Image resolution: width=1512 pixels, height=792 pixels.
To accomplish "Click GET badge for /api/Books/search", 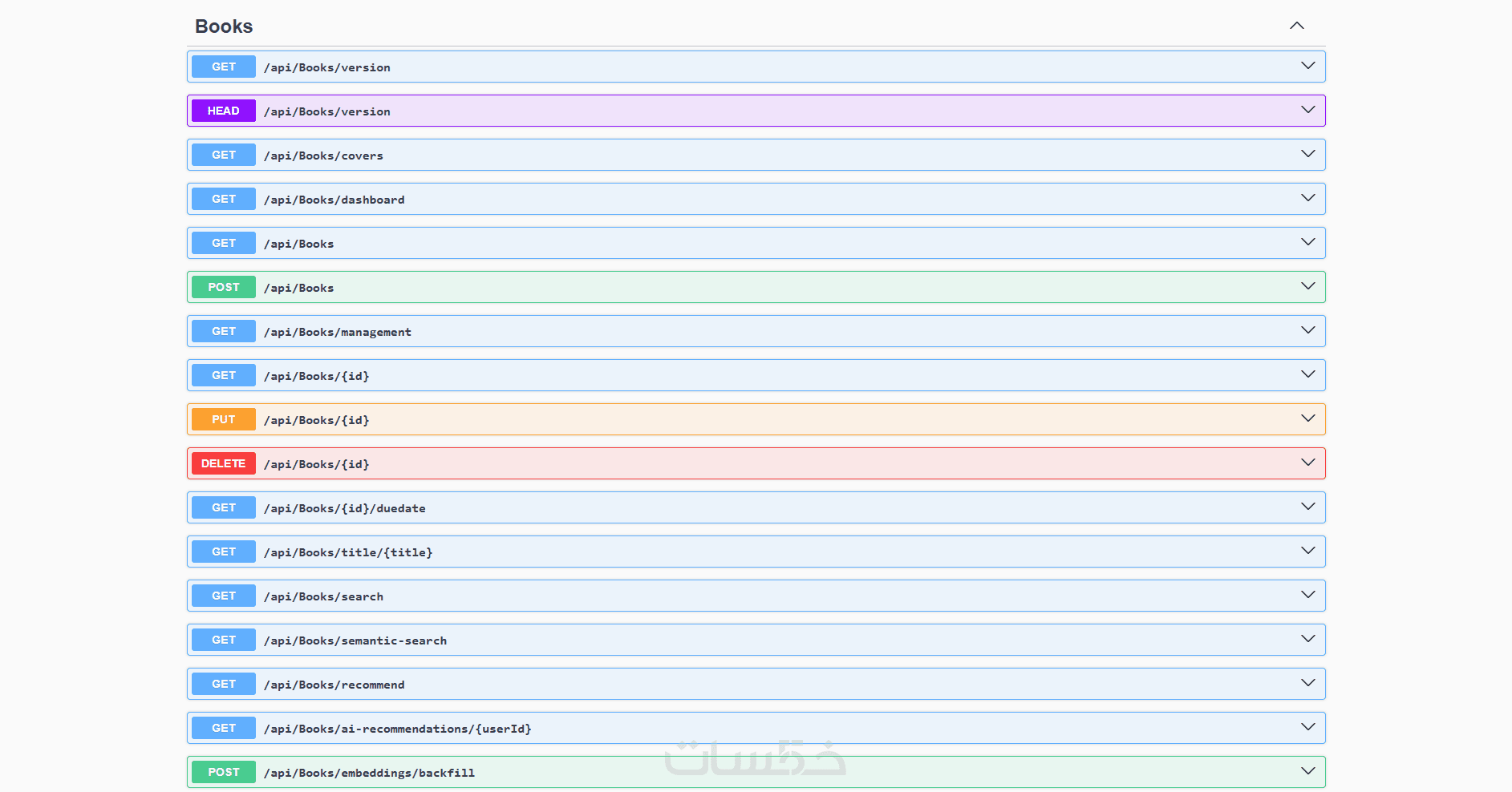I will (x=224, y=596).
